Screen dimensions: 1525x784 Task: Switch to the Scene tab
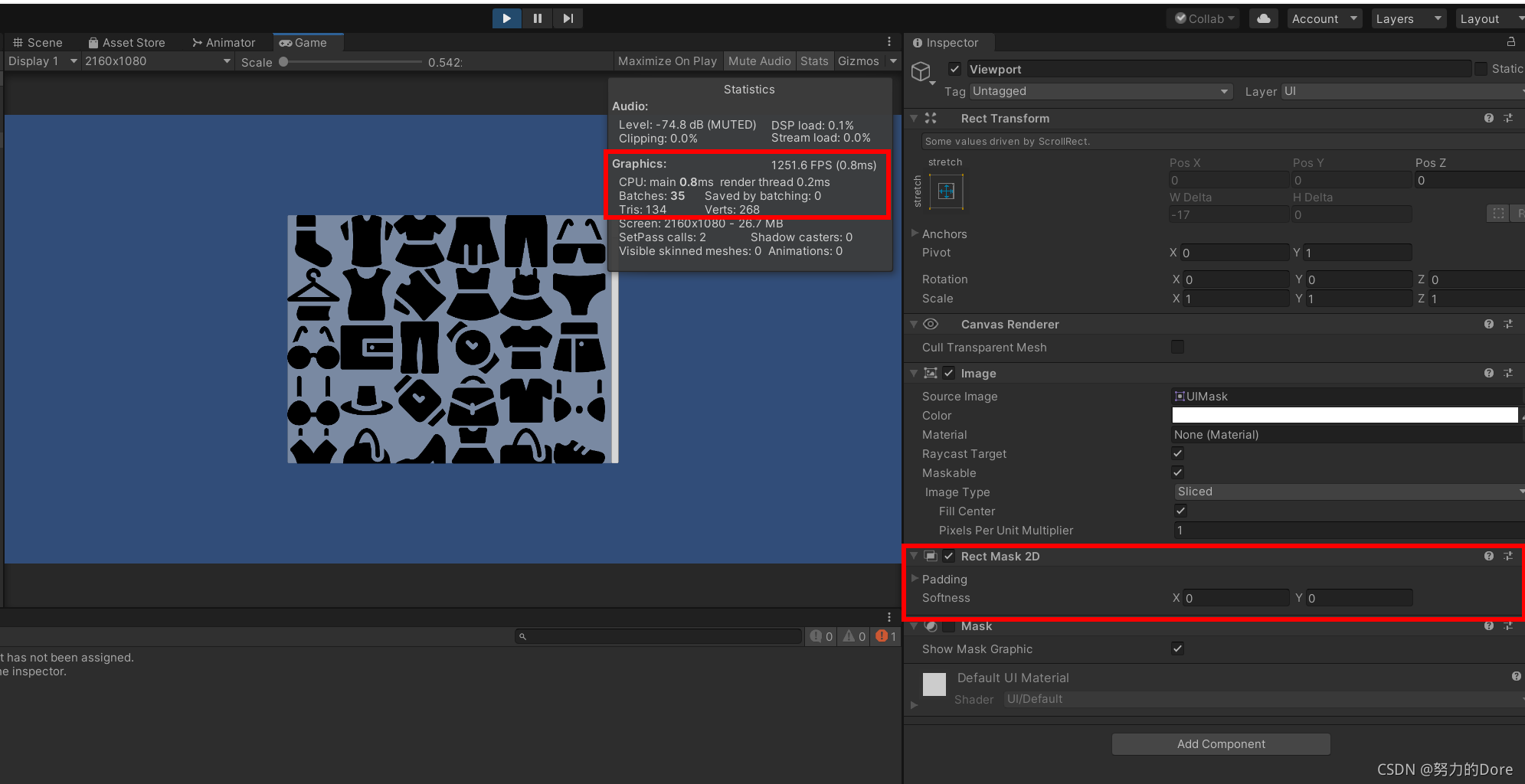tap(38, 42)
